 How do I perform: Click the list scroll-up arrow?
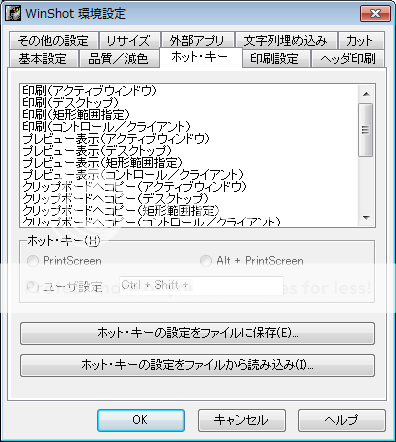[366, 94]
